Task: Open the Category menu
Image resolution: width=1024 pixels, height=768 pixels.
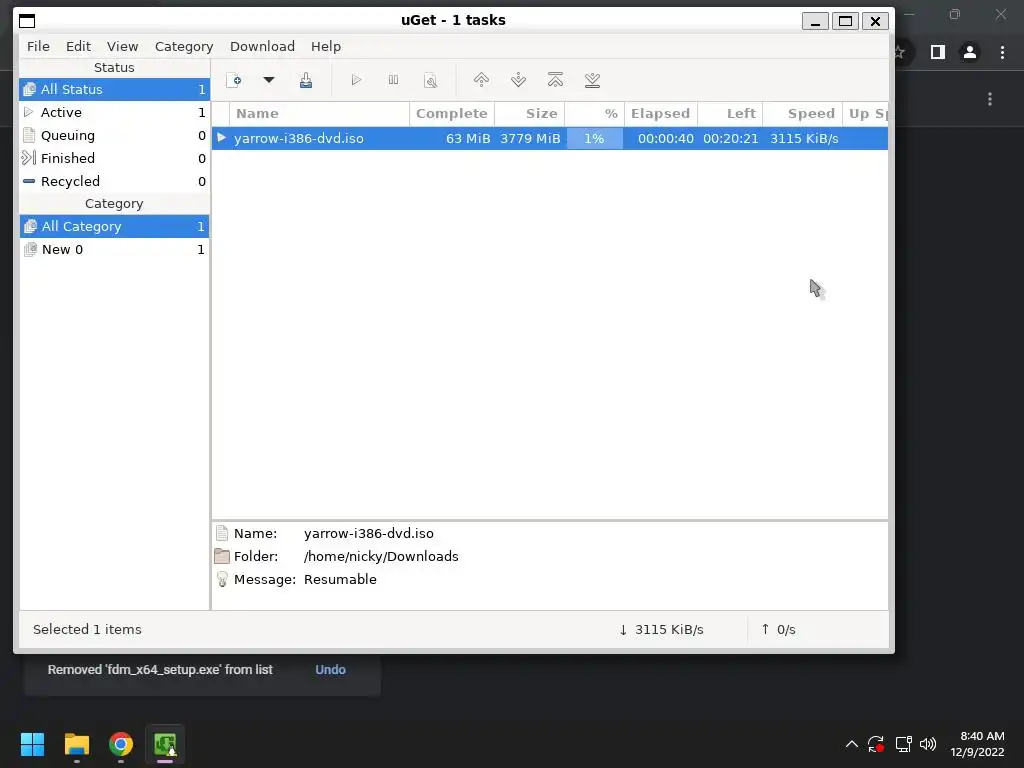Action: point(184,46)
